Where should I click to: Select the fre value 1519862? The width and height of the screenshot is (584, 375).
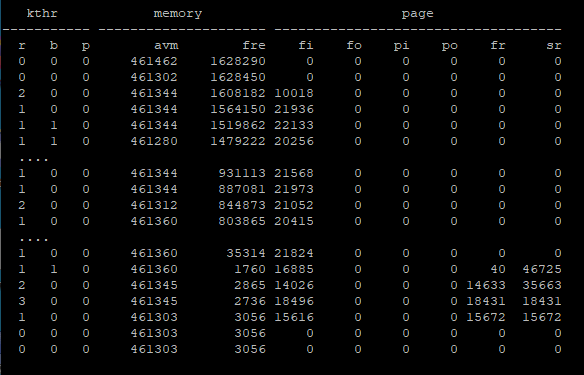tap(238, 125)
